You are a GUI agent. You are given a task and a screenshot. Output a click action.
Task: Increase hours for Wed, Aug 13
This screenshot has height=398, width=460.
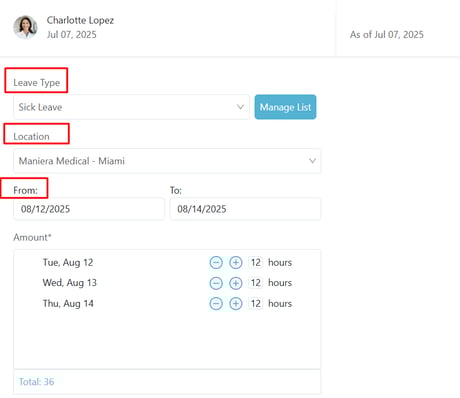point(236,283)
